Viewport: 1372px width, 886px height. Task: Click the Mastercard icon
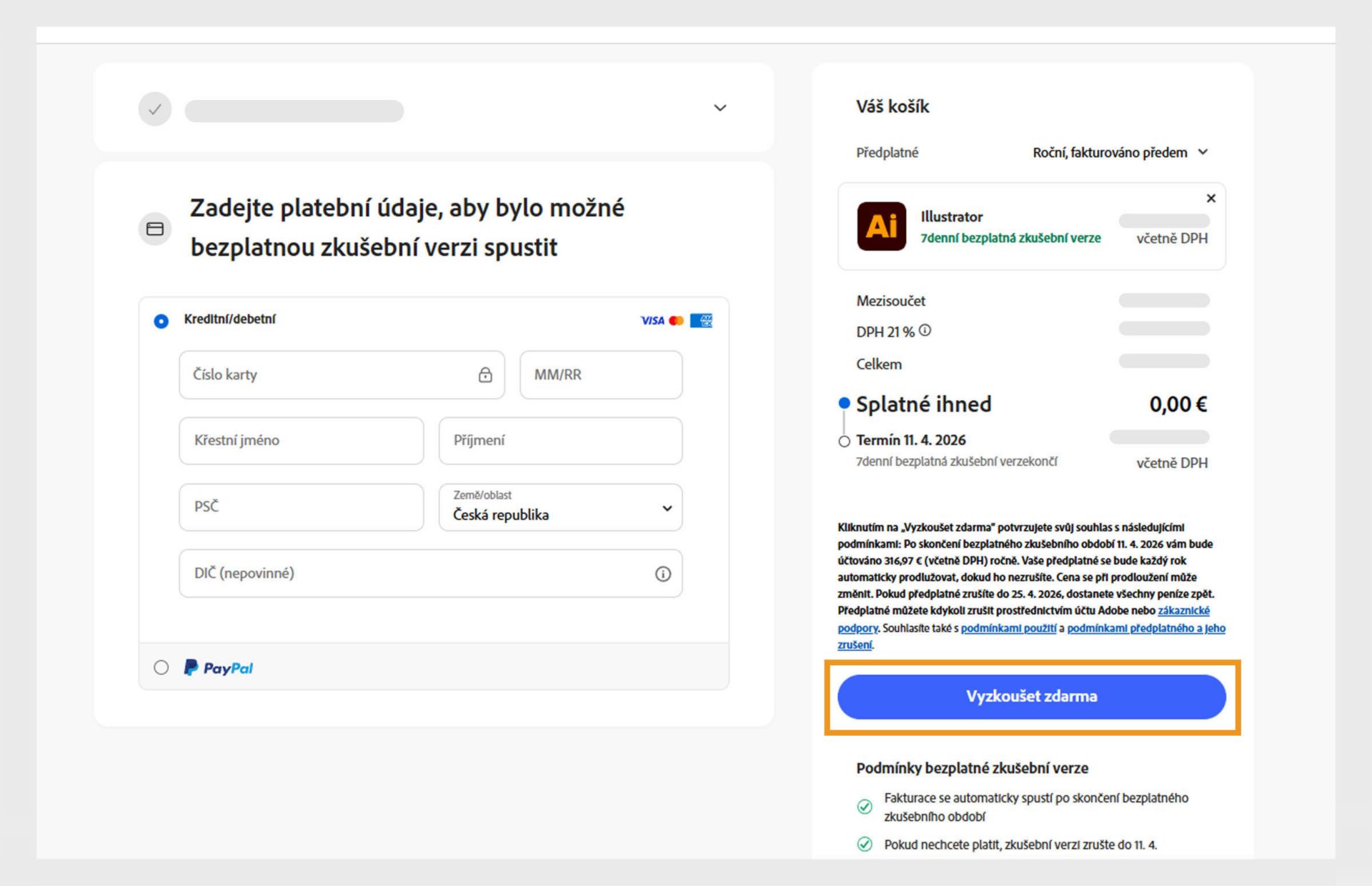[x=677, y=320]
